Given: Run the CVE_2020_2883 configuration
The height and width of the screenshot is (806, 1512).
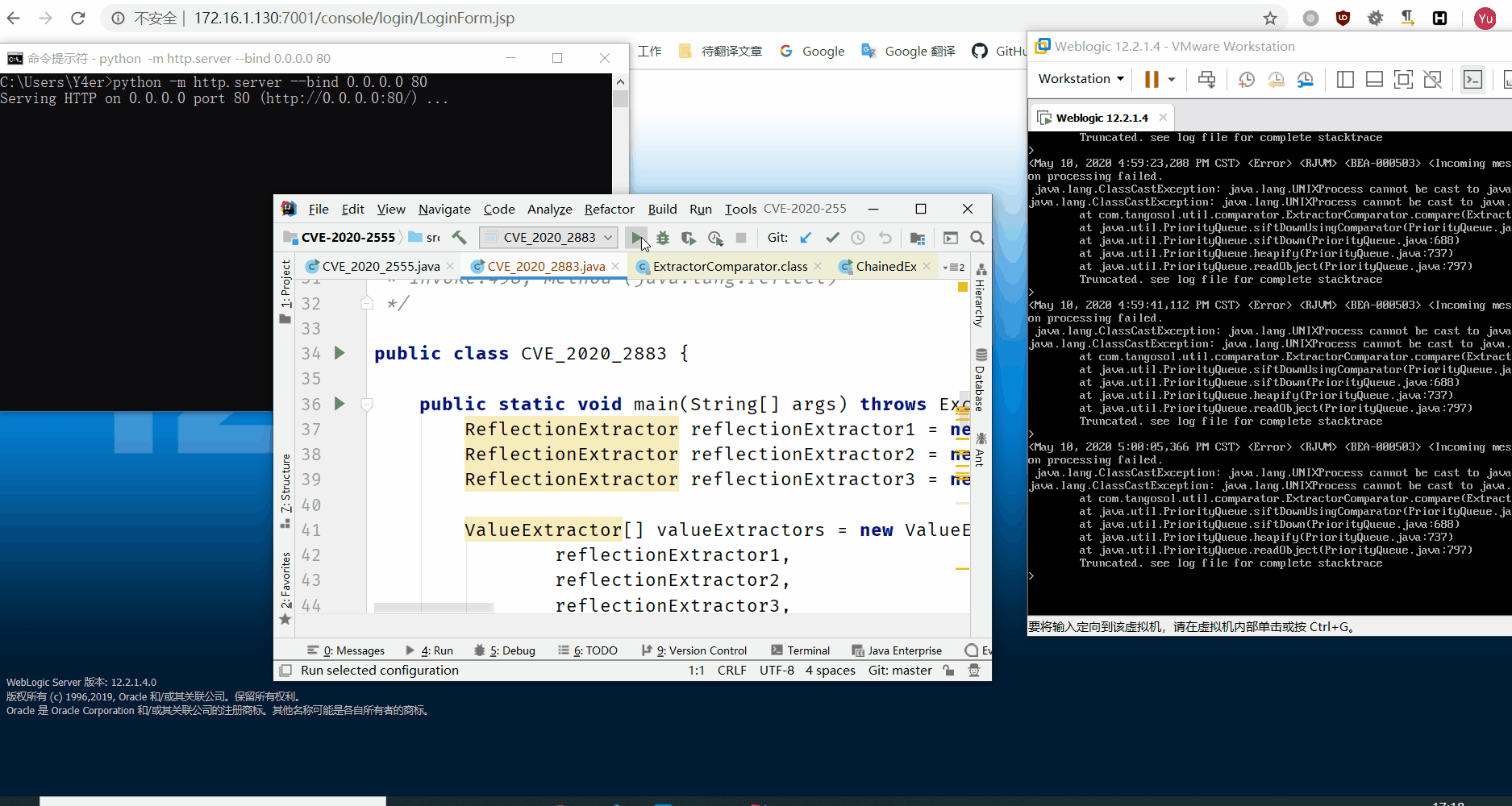Looking at the screenshot, I should point(637,238).
